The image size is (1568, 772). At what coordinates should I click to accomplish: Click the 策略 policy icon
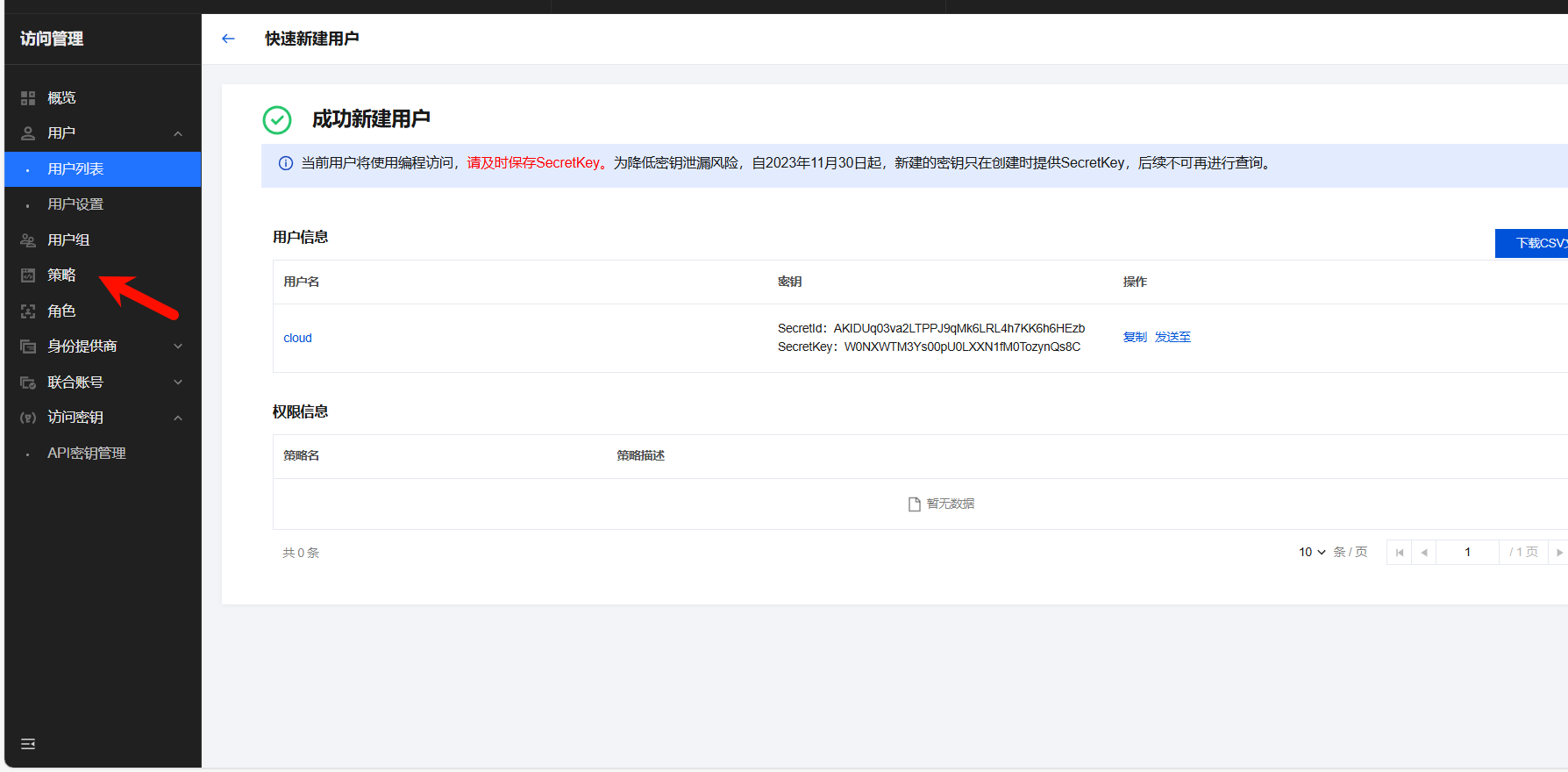coord(28,275)
